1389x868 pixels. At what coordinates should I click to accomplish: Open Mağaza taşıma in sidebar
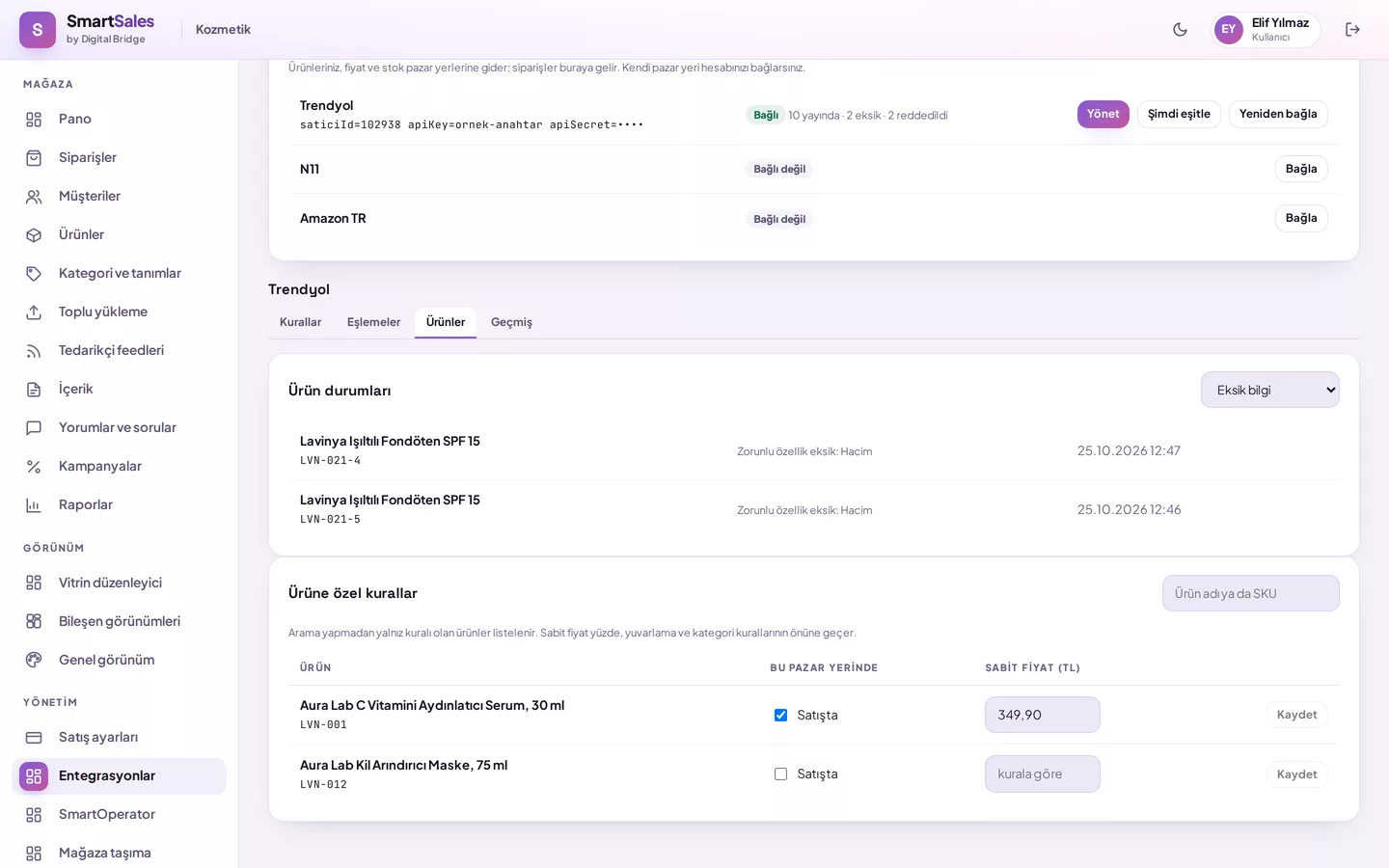coord(119,854)
